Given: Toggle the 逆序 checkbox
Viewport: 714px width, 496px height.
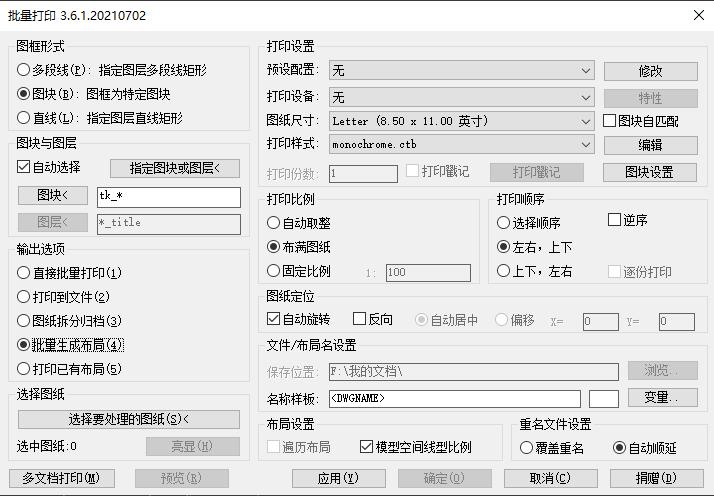Looking at the screenshot, I should coord(615,220).
